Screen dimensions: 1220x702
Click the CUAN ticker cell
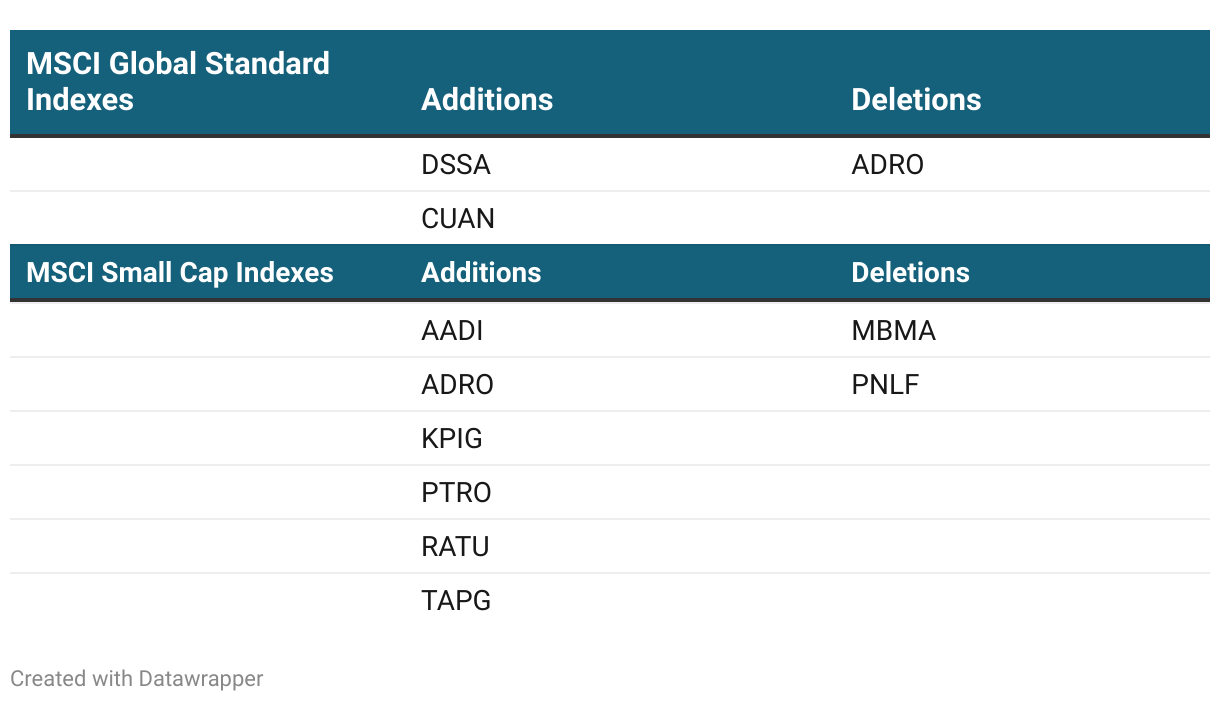click(458, 219)
